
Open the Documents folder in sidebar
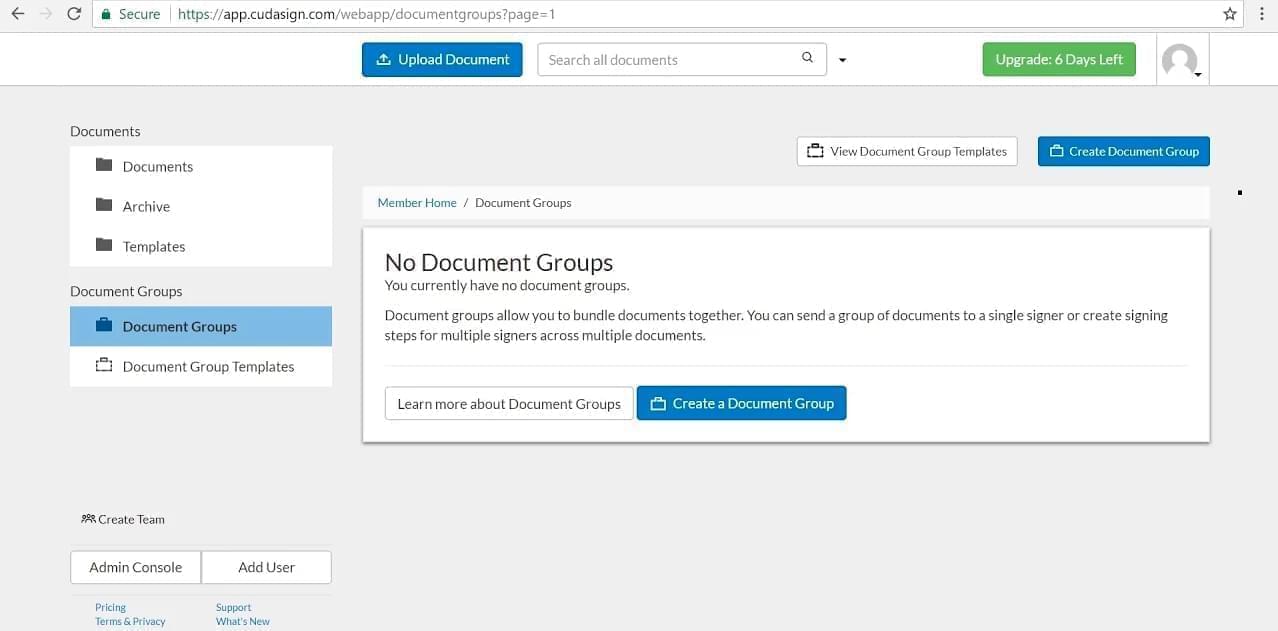(x=157, y=166)
